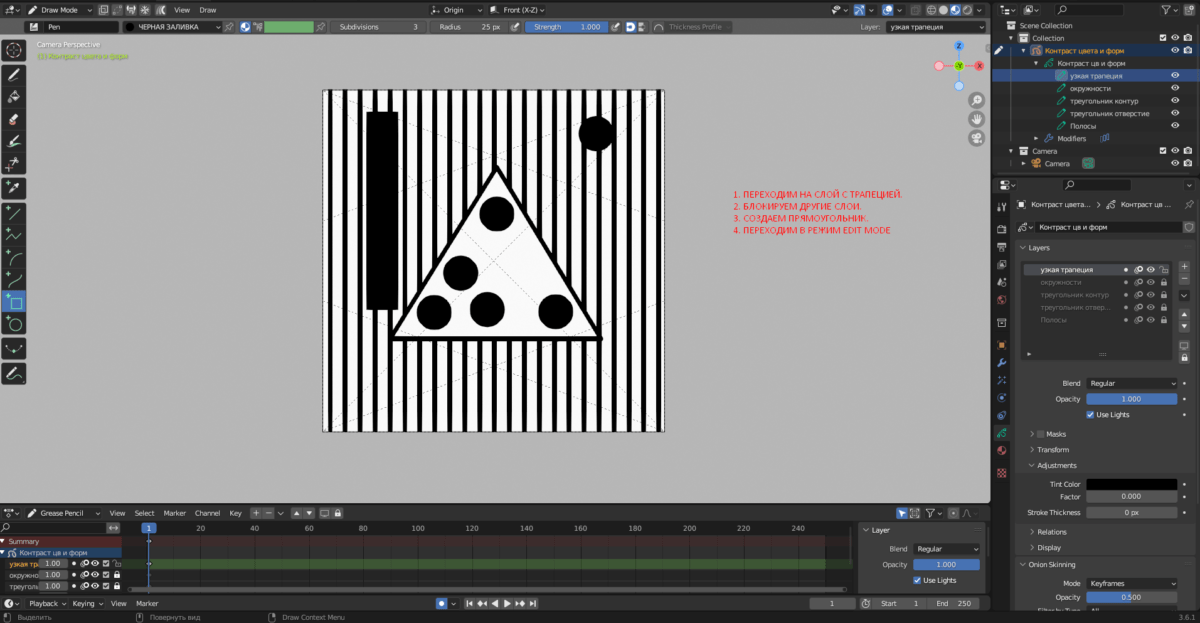The width and height of the screenshot is (1200, 623).
Task: Open the Playback menu
Action: tap(45, 603)
